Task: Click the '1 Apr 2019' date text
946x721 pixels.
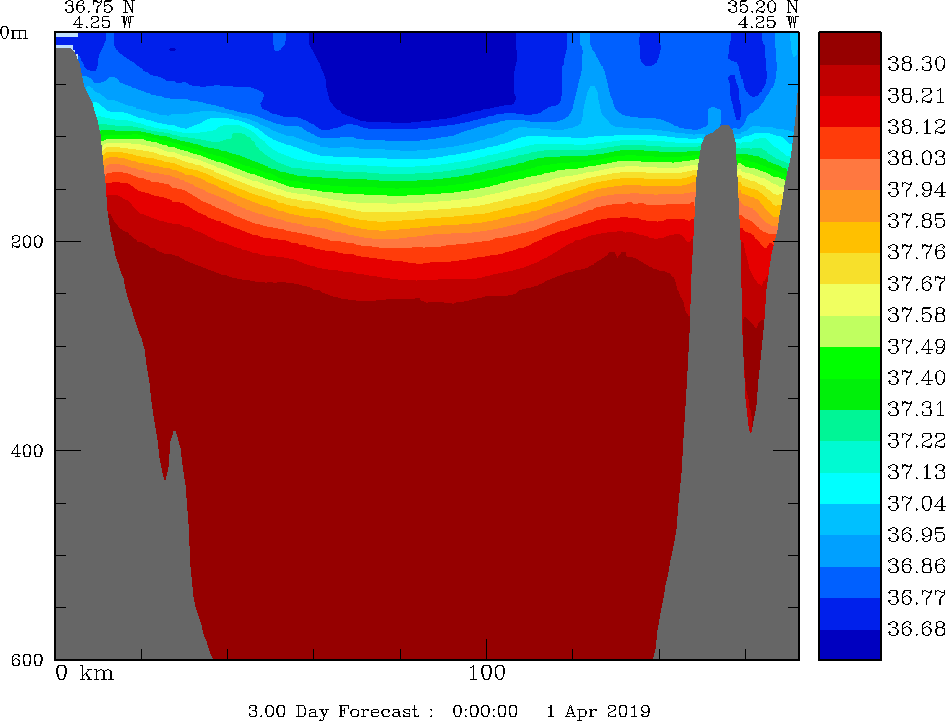Action: [598, 712]
